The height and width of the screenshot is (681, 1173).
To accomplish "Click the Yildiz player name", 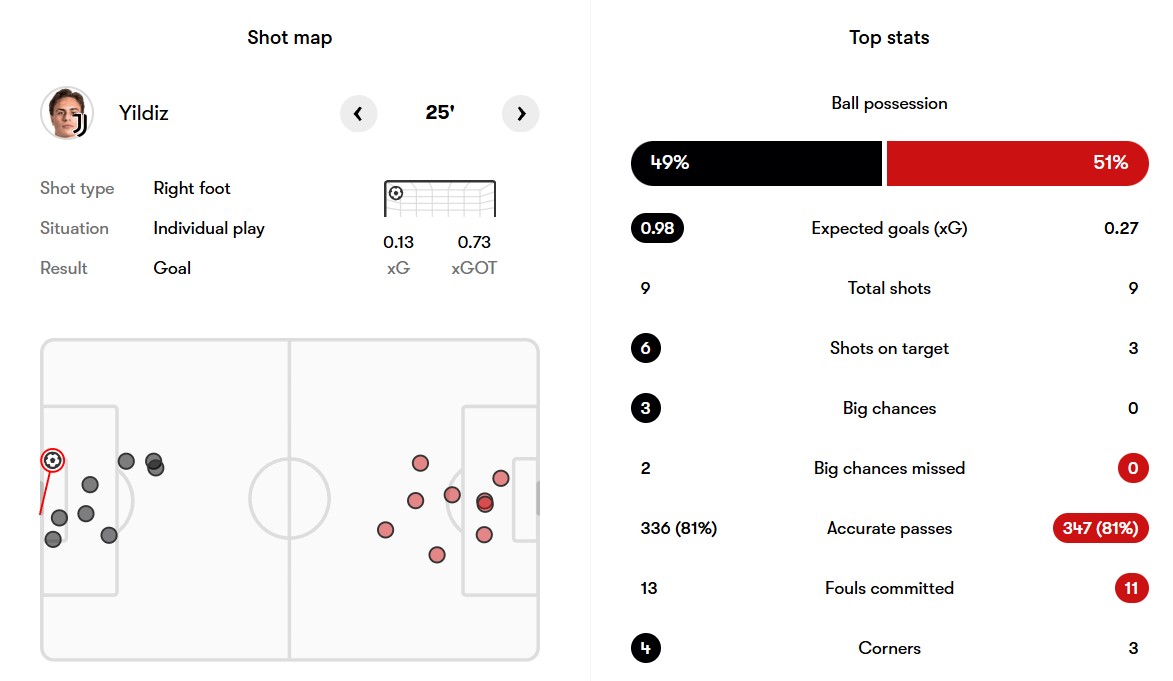I will (144, 113).
